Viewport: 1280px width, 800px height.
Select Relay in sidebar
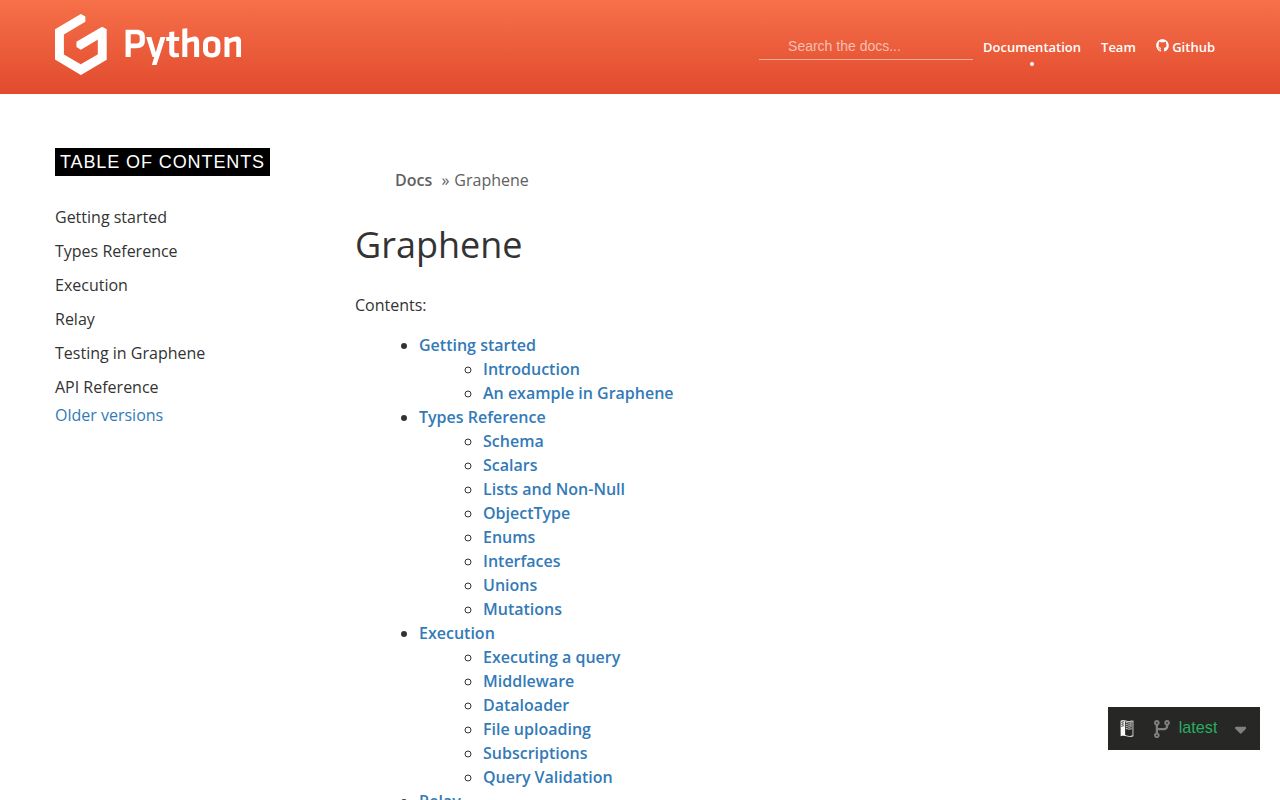[x=75, y=319]
